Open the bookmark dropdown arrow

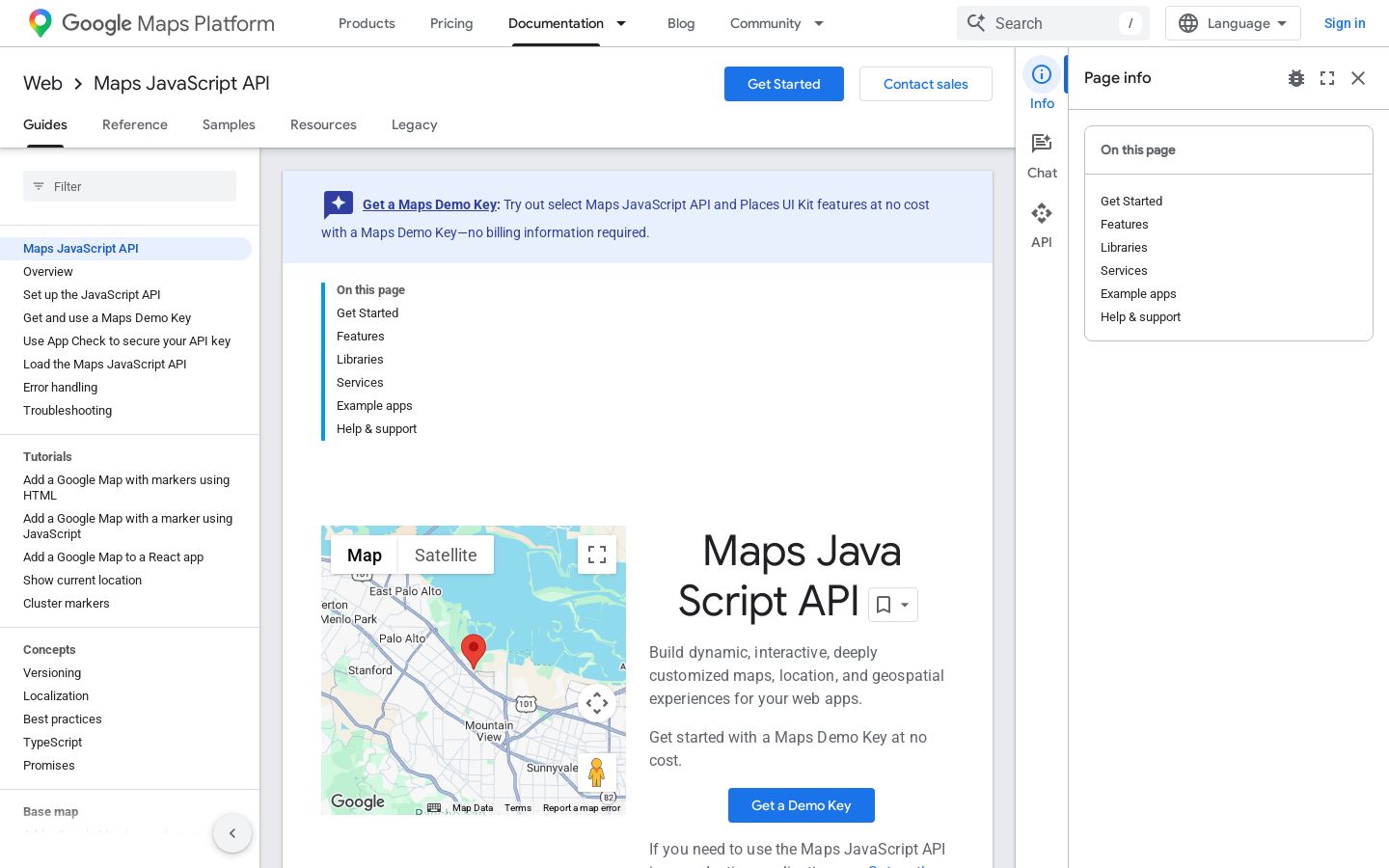[x=905, y=605]
